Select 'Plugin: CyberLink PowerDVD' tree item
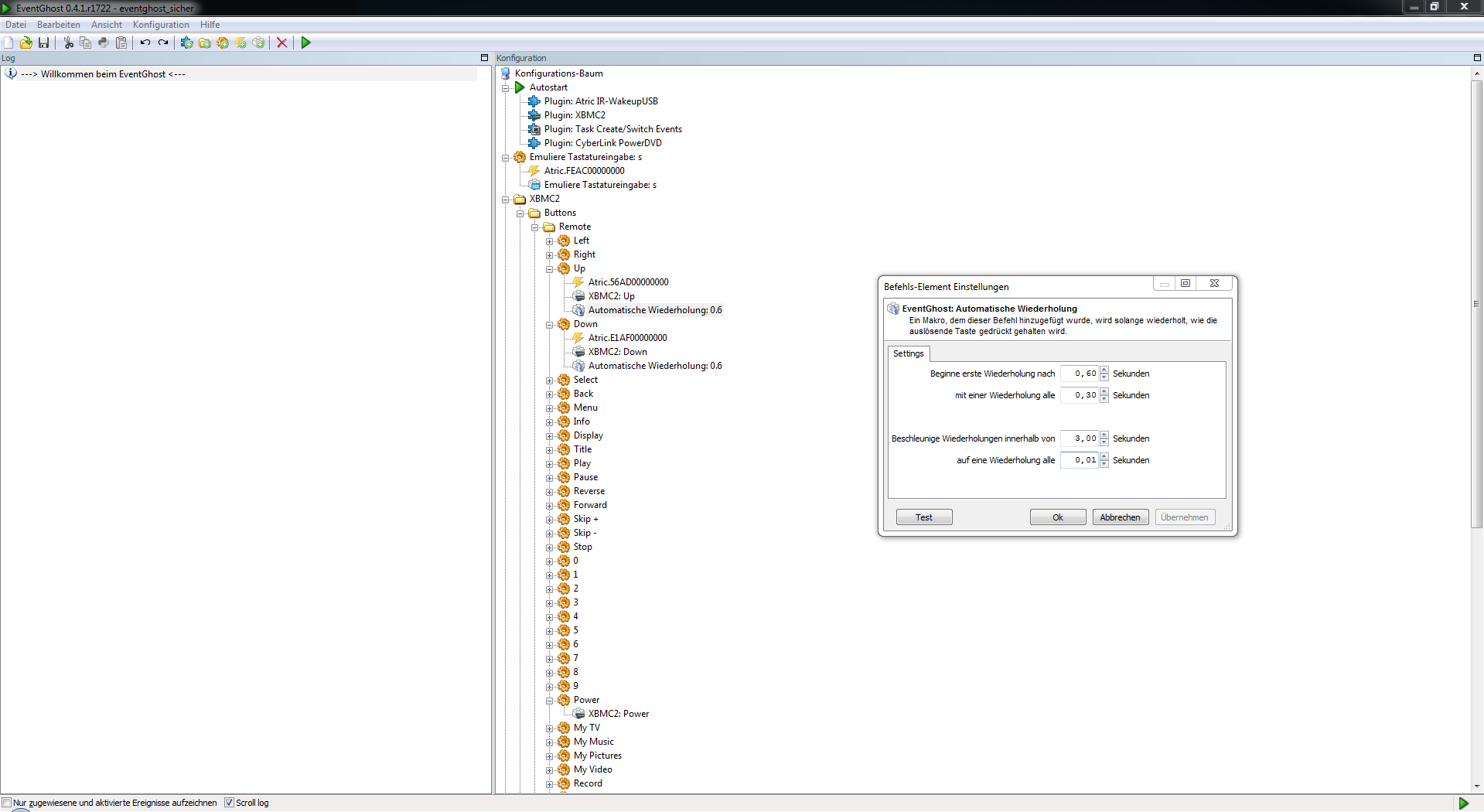The width and height of the screenshot is (1484, 812). click(x=603, y=143)
